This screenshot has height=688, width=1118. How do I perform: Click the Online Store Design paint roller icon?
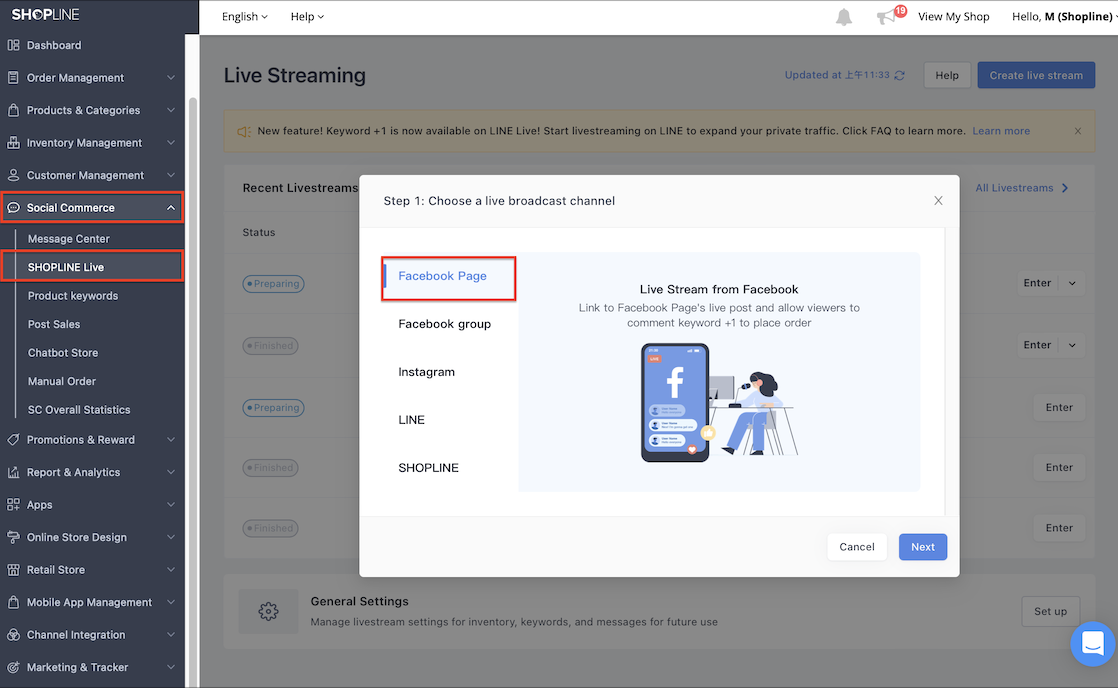[x=13, y=537]
